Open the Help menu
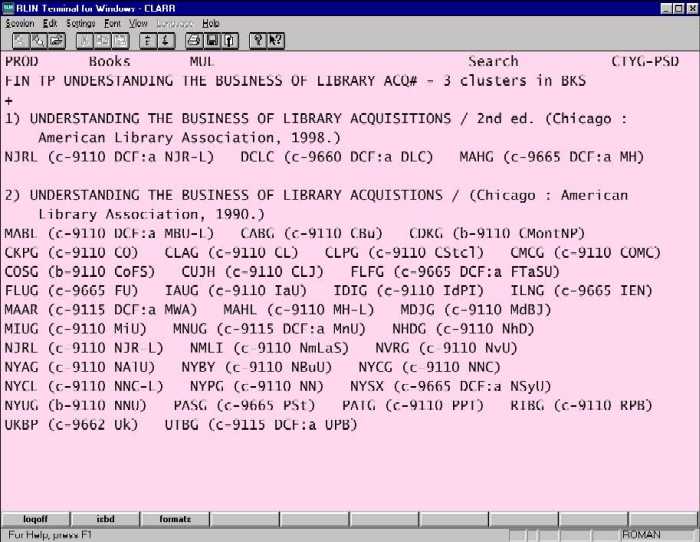This screenshot has height=542, width=700. [x=210, y=23]
